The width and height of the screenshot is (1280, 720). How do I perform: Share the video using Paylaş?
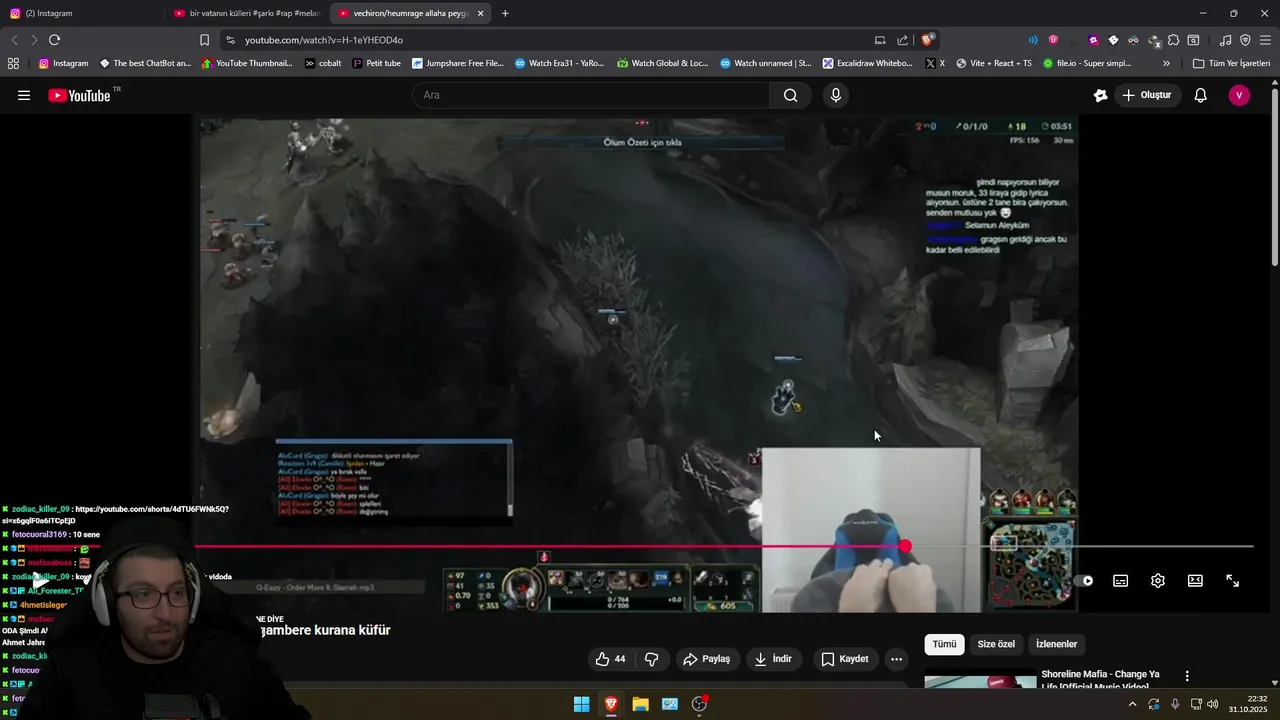coord(706,659)
